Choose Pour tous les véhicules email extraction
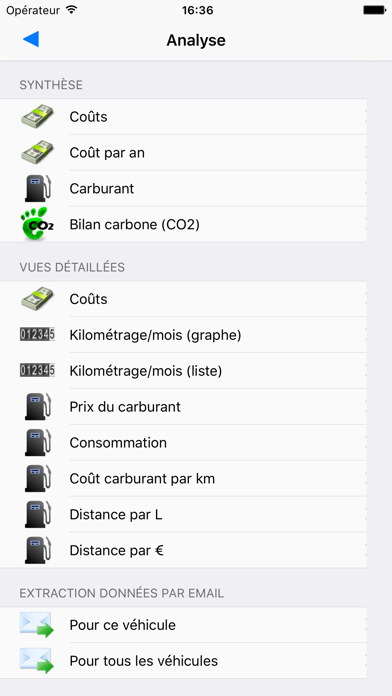The width and height of the screenshot is (392, 696). coord(183,660)
